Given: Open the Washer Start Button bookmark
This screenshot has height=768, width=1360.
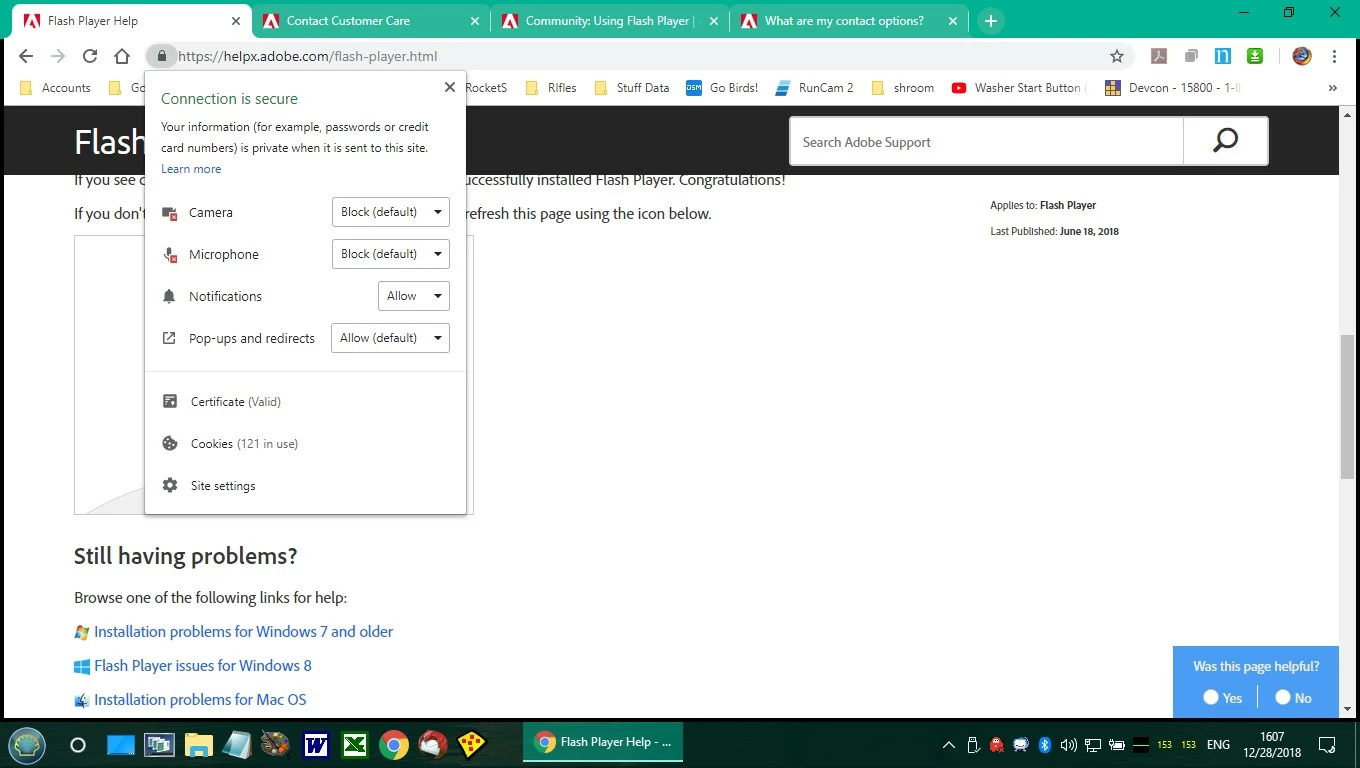Looking at the screenshot, I should coord(1018,88).
